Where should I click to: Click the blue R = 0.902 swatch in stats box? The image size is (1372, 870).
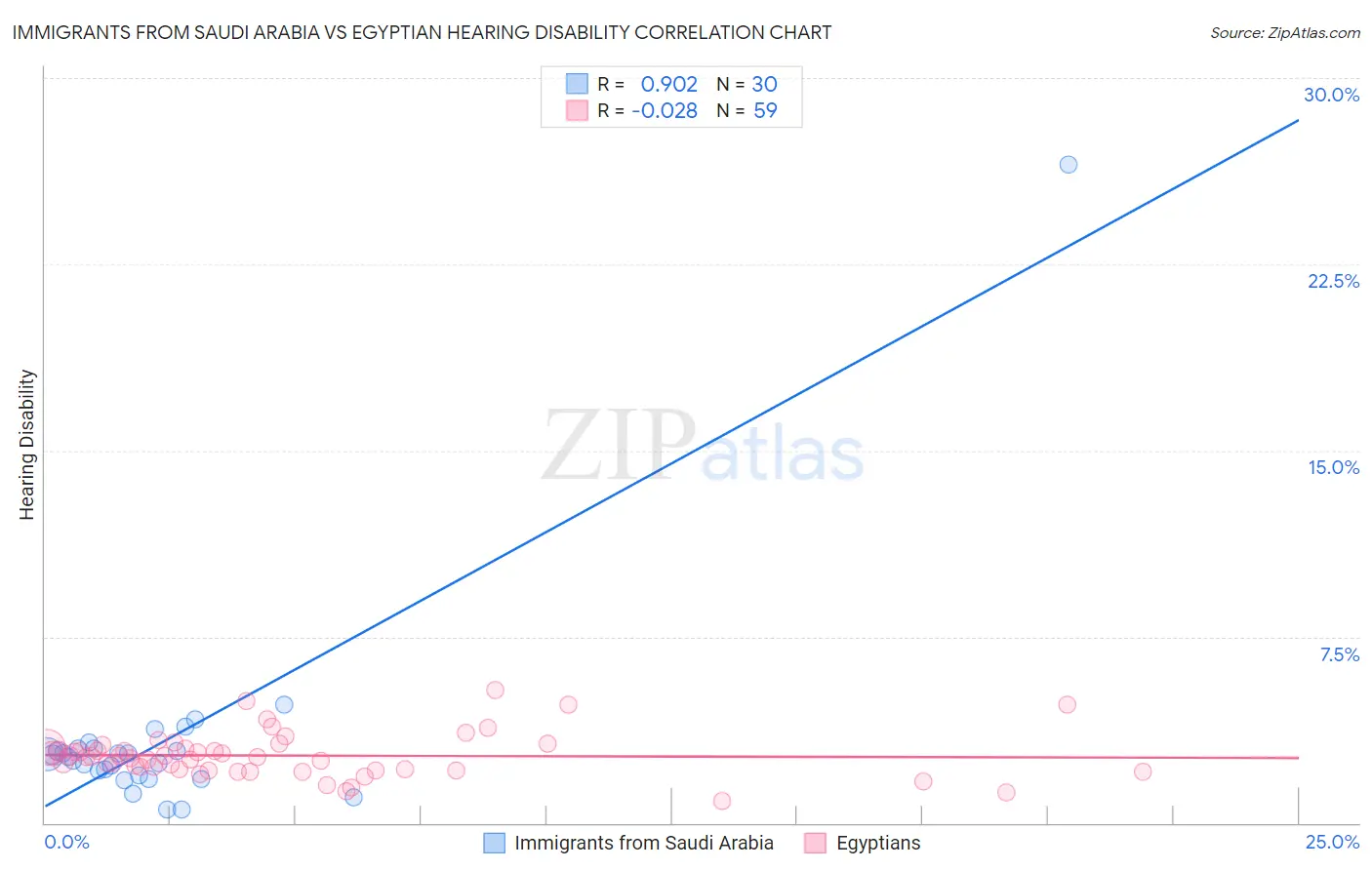click(577, 84)
